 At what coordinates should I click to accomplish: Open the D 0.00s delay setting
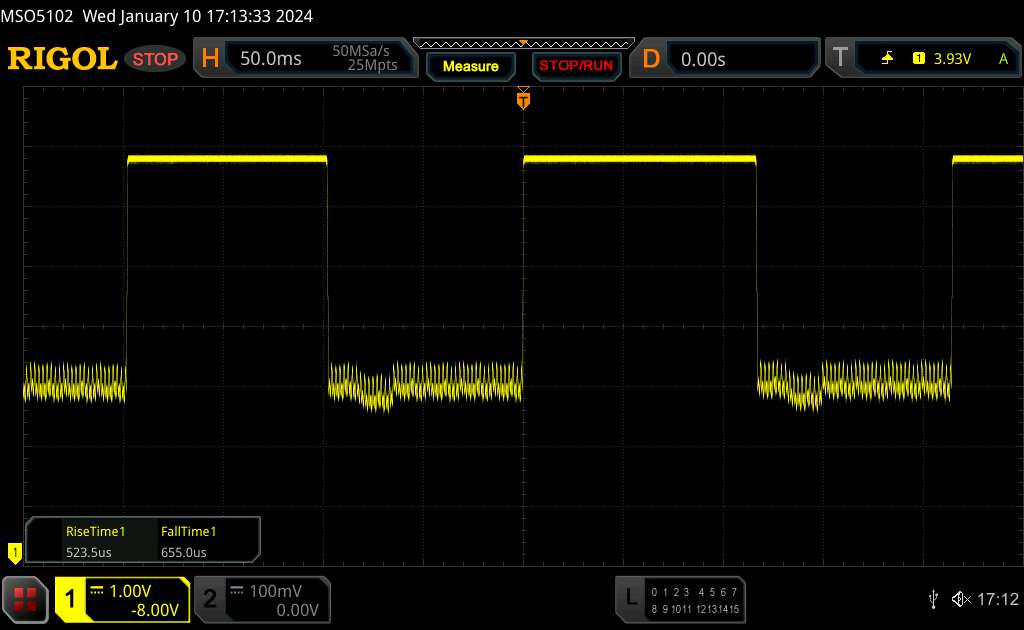click(x=703, y=59)
